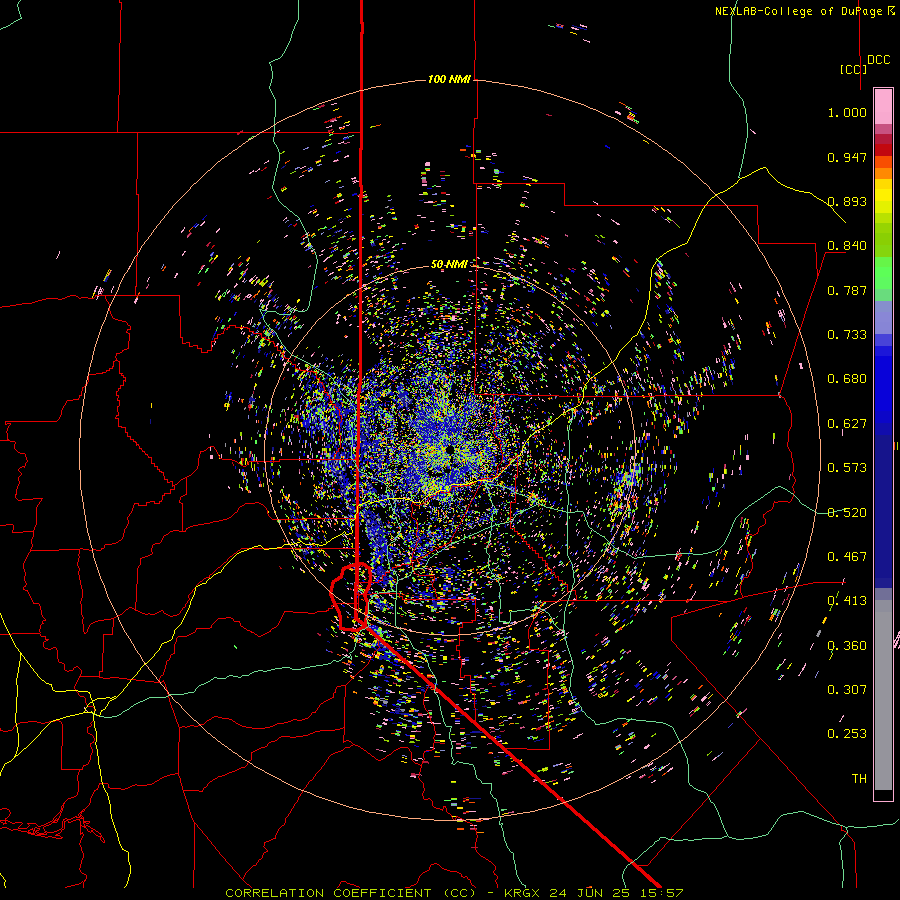Click the 0.360 scale value
The height and width of the screenshot is (900, 900).
847,646
